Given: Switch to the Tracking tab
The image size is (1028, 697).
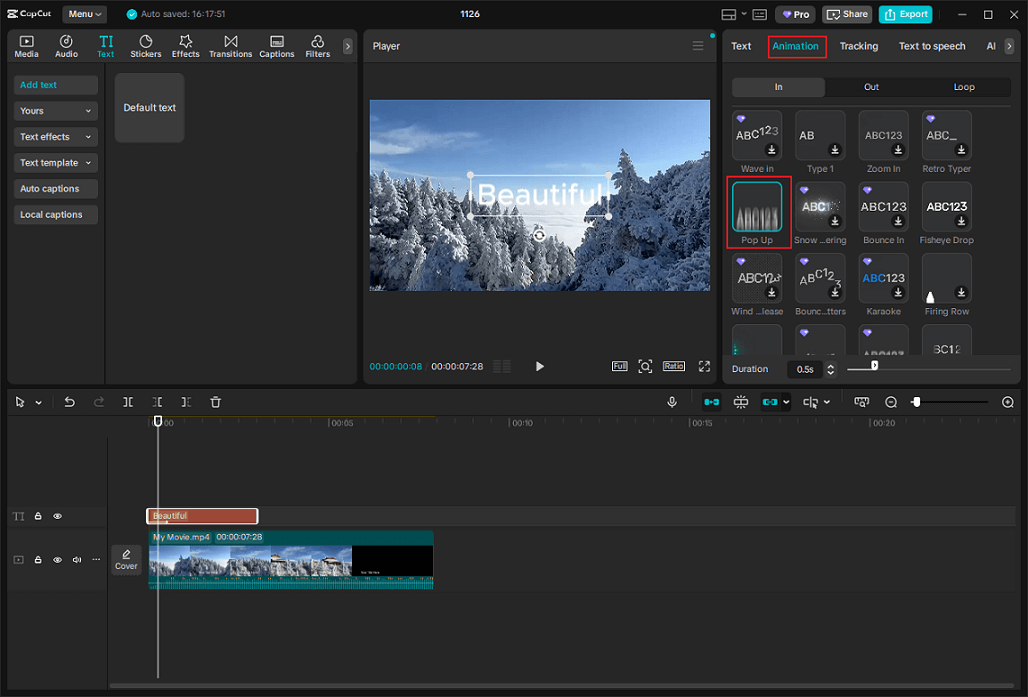Looking at the screenshot, I should (858, 46).
